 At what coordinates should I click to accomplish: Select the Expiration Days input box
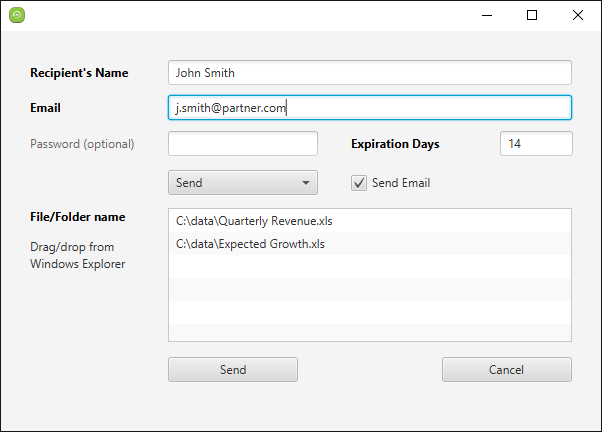point(536,144)
